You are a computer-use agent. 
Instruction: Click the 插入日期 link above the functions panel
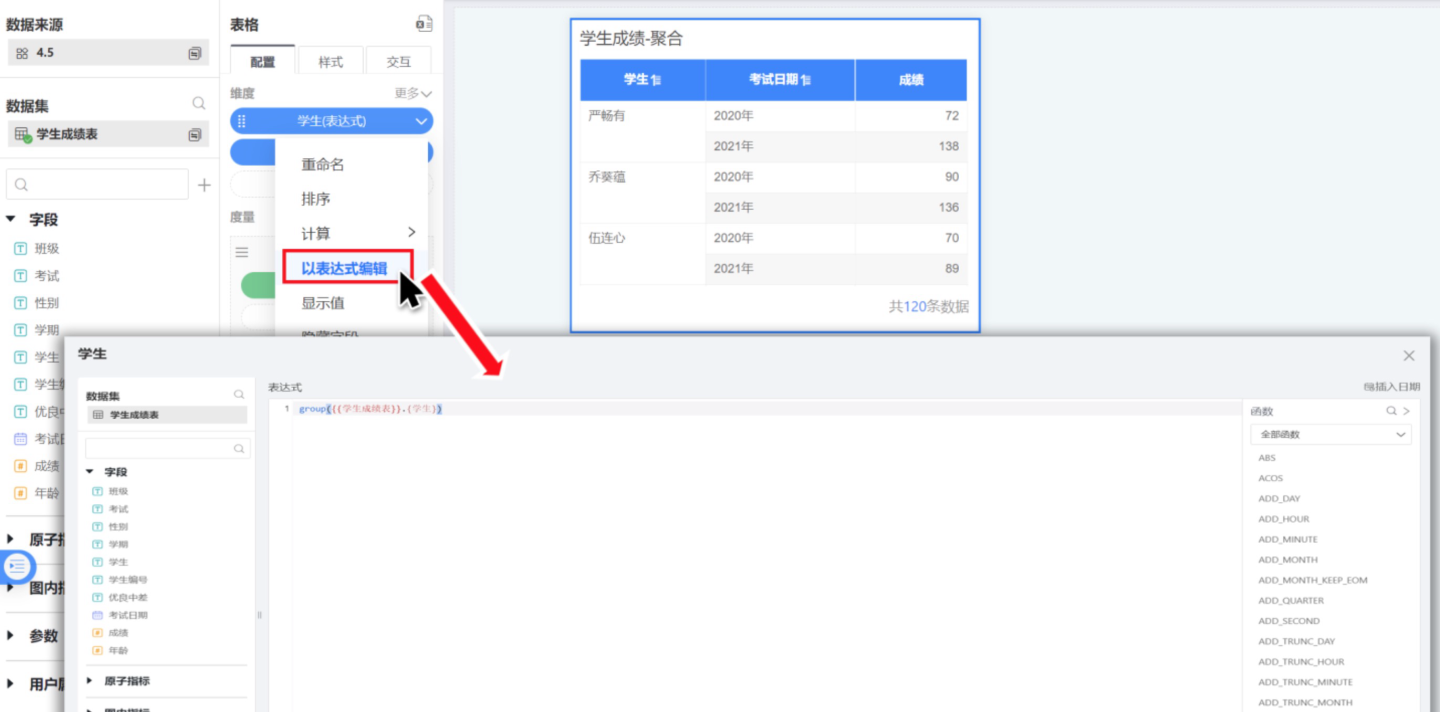[x=1391, y=386]
